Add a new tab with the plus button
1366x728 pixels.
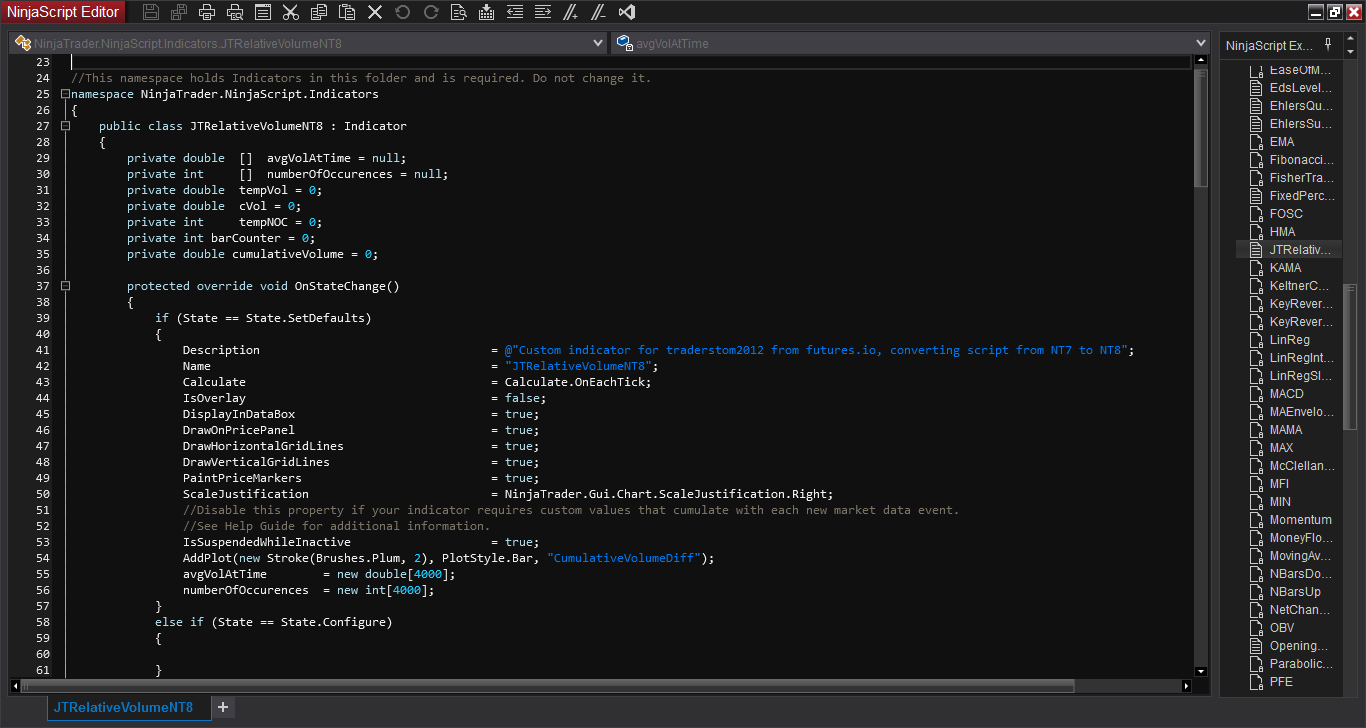coord(223,707)
